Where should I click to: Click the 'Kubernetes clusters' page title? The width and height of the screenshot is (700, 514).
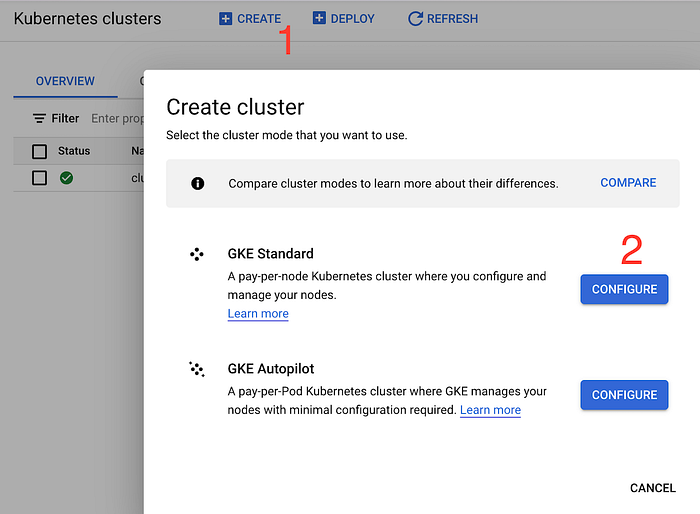88,19
